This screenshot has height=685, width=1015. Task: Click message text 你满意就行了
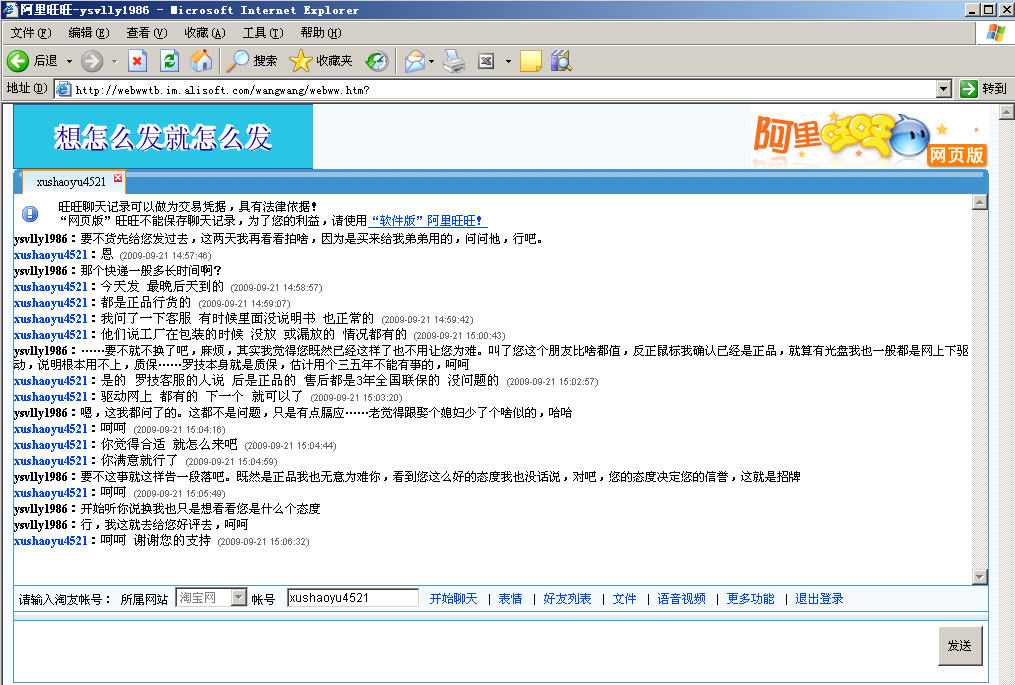pyautogui.click(x=139, y=460)
